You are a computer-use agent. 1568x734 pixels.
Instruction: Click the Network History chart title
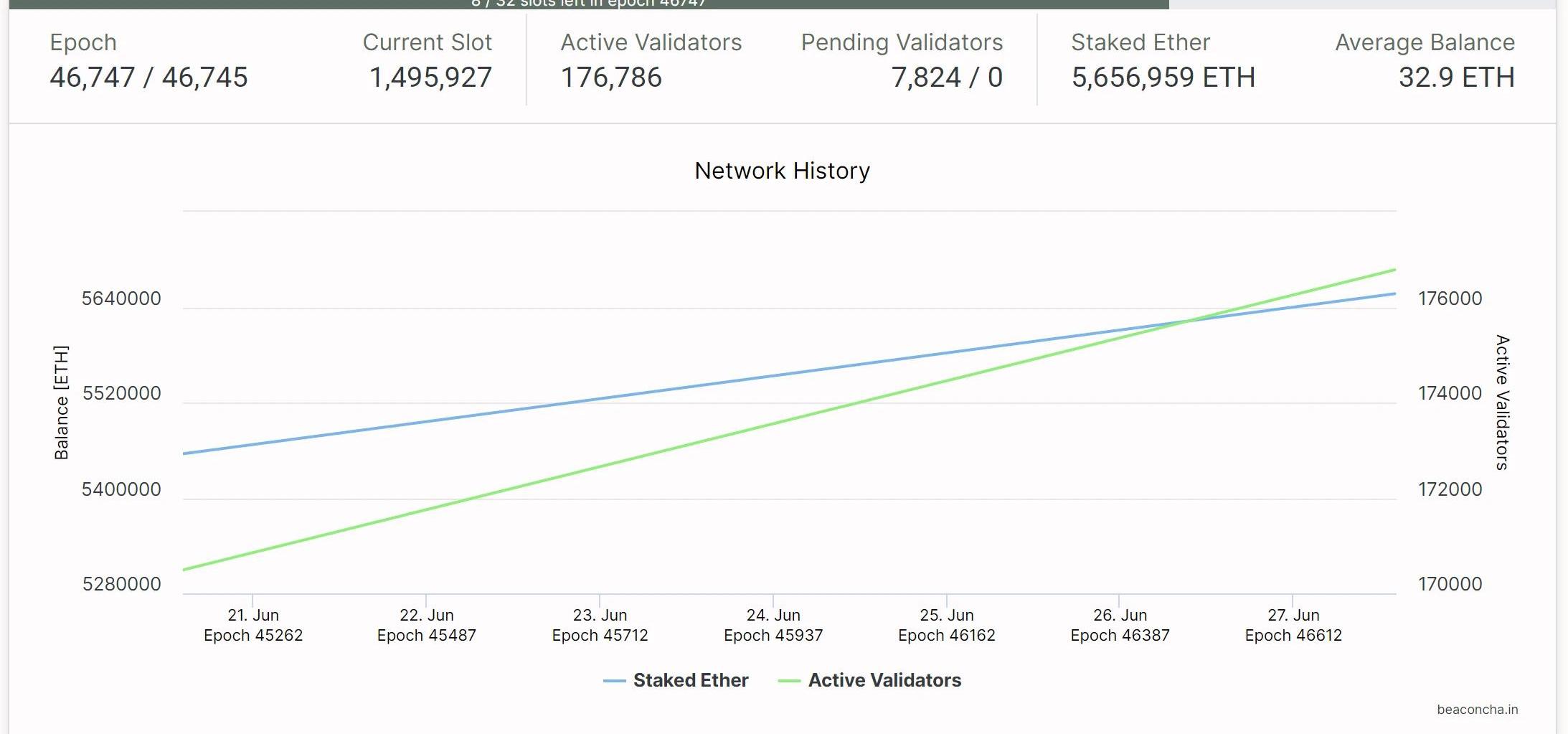click(782, 171)
